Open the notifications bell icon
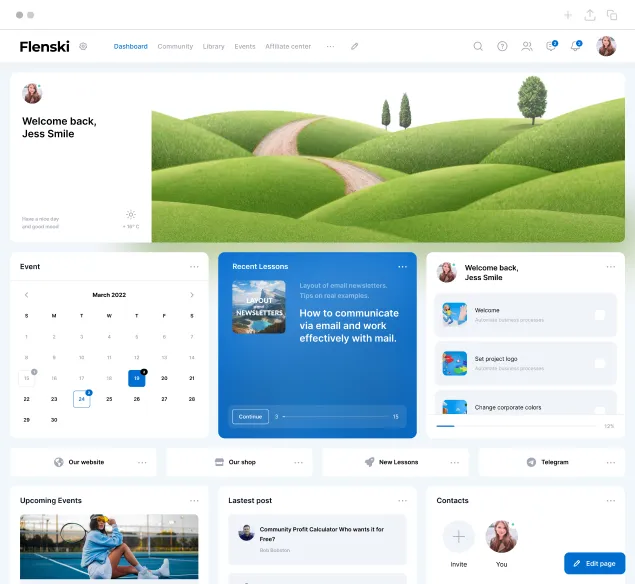 [x=575, y=46]
